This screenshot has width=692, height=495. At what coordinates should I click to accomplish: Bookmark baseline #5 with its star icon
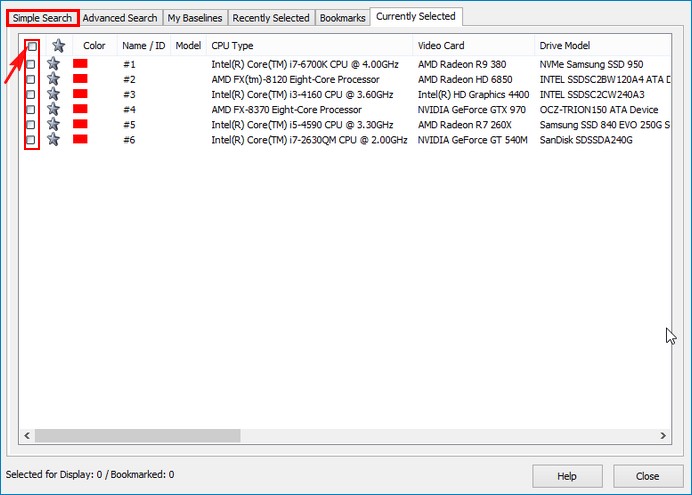pos(53,124)
